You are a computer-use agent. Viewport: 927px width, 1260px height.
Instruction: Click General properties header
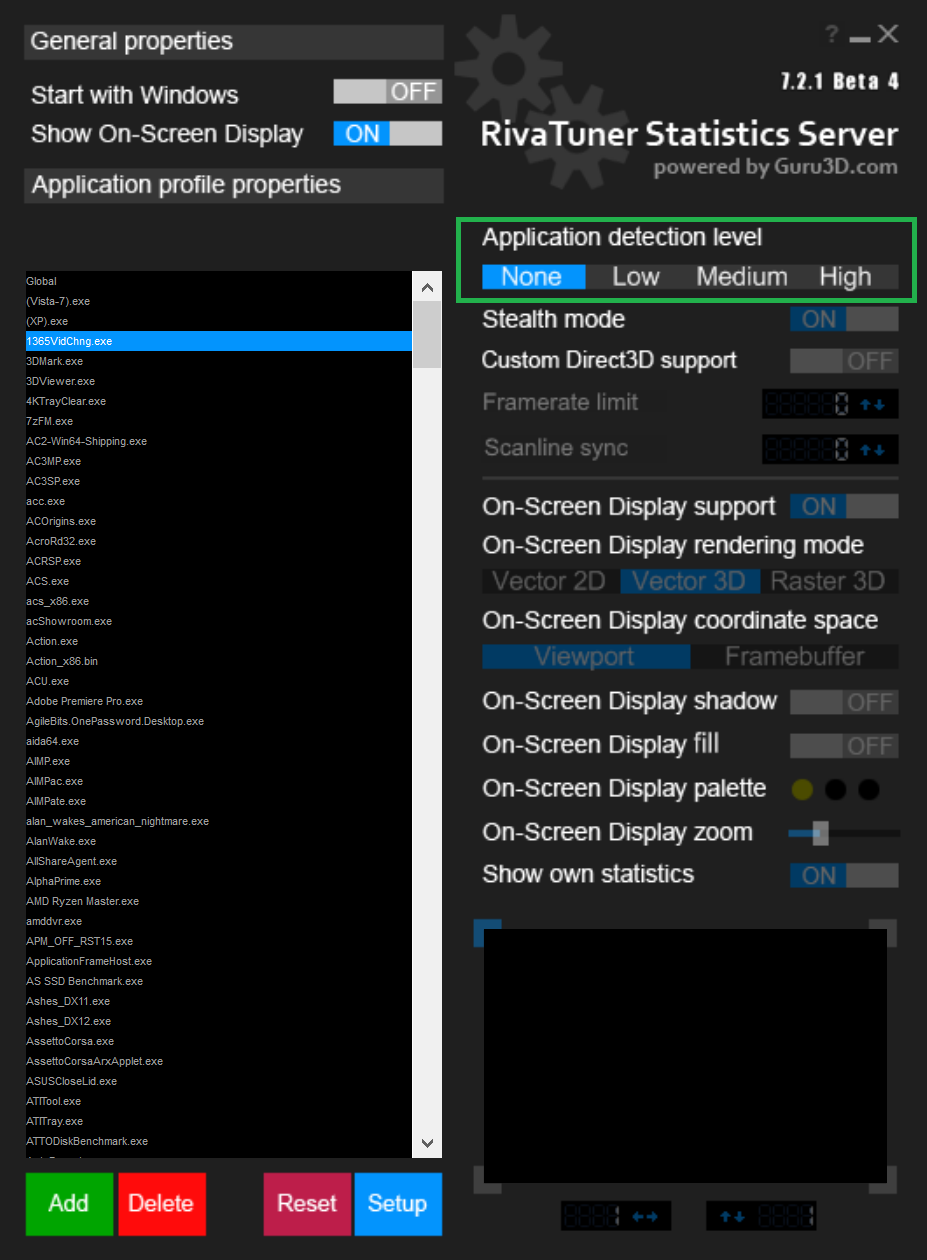point(234,42)
